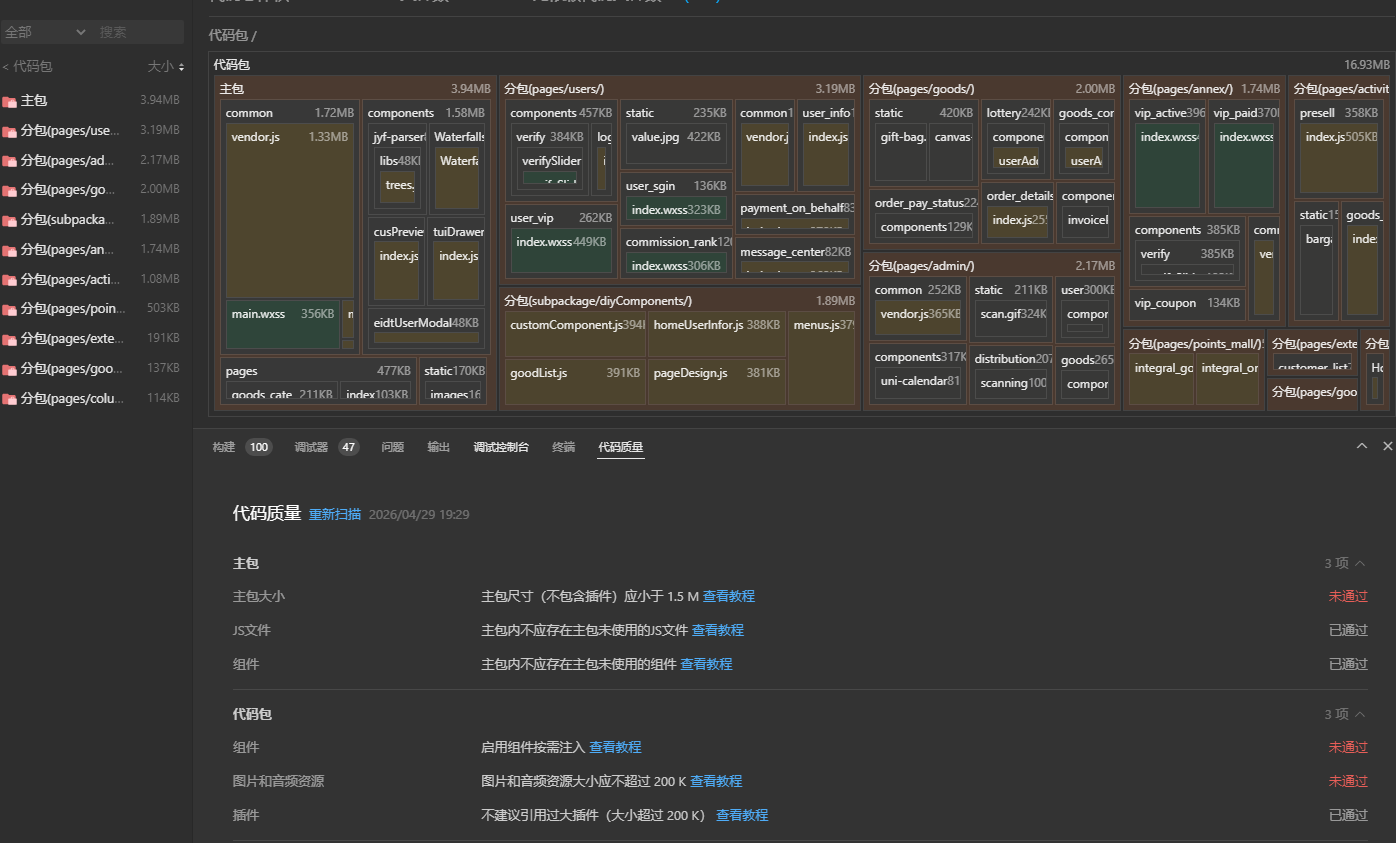Switch to the 构建 tab
Viewport: 1396px width, 843px height.
(x=224, y=447)
